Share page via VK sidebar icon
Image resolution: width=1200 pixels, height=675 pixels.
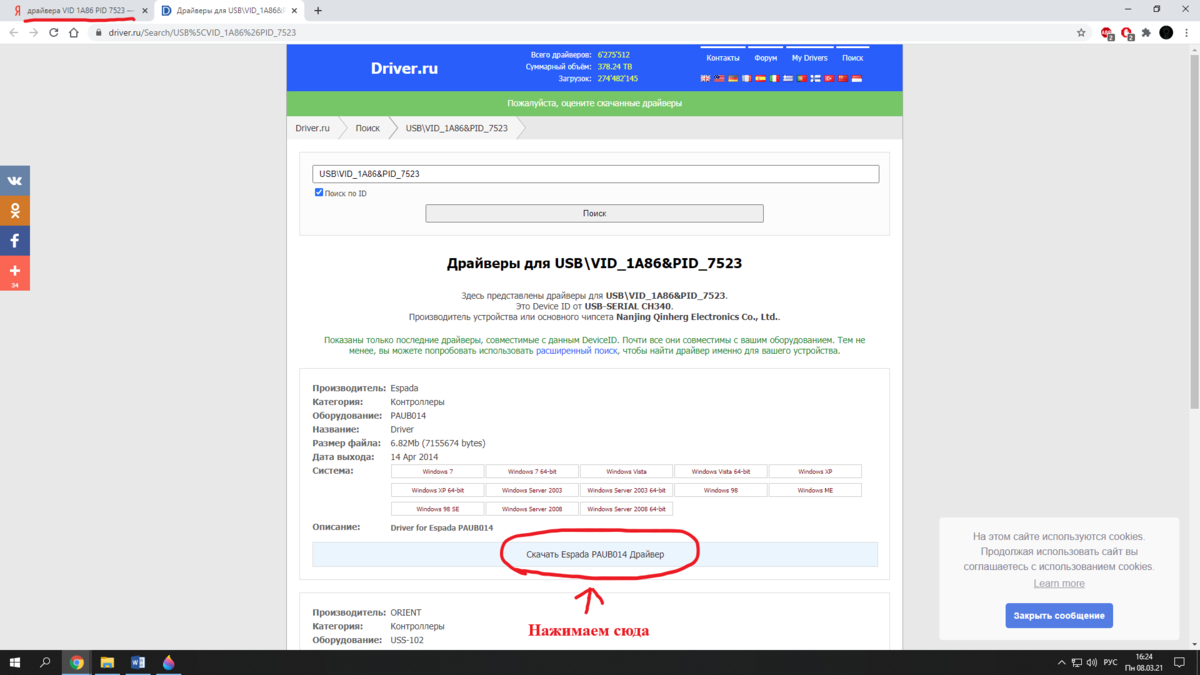click(x=15, y=181)
